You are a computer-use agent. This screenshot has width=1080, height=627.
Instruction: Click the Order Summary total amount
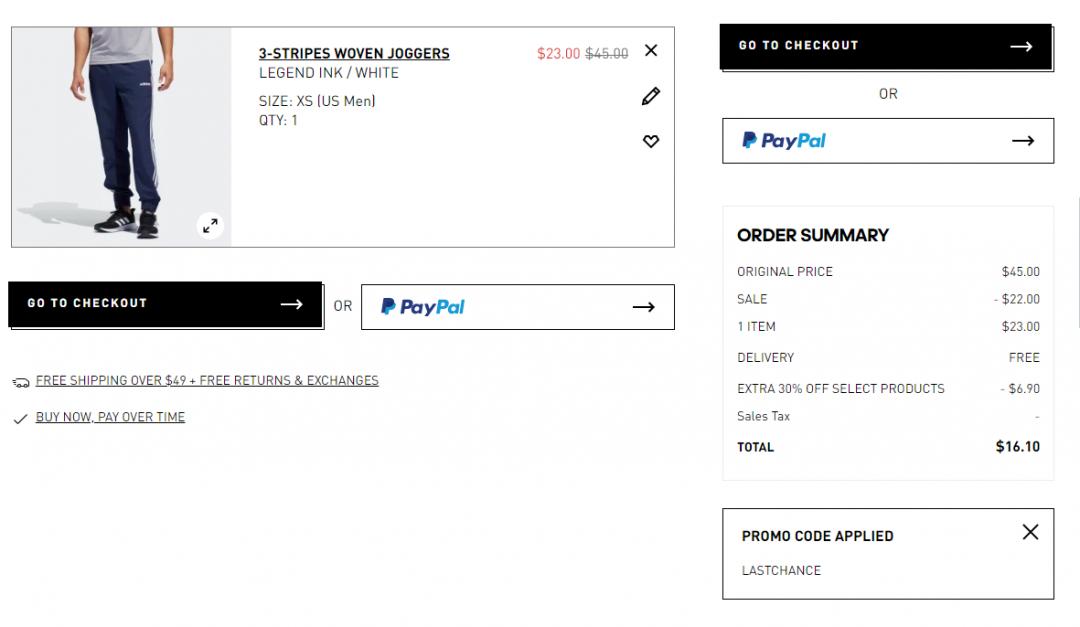(x=1017, y=447)
